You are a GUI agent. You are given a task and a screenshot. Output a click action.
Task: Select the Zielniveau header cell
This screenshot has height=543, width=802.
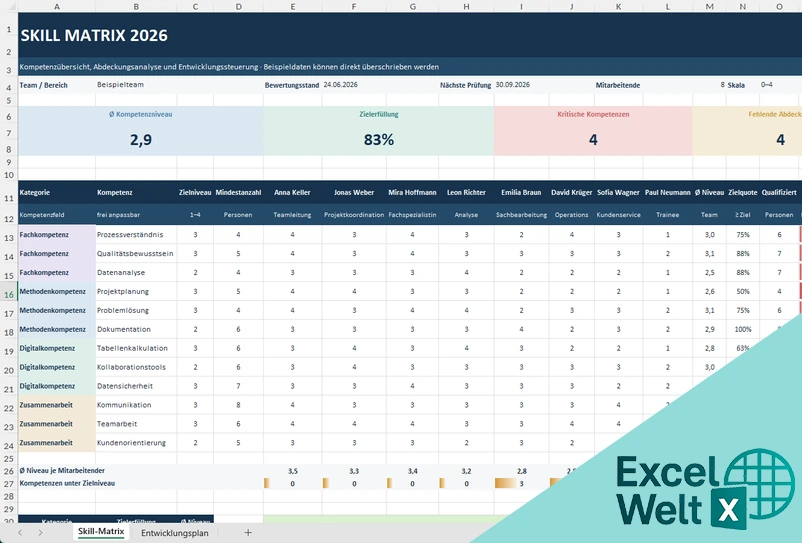[x=195, y=192]
